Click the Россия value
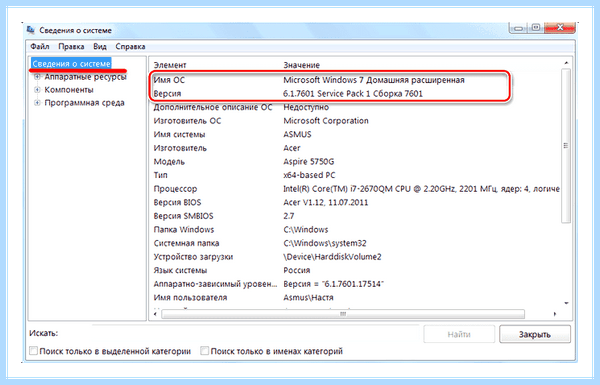This screenshot has height=385, width=600. tap(297, 271)
